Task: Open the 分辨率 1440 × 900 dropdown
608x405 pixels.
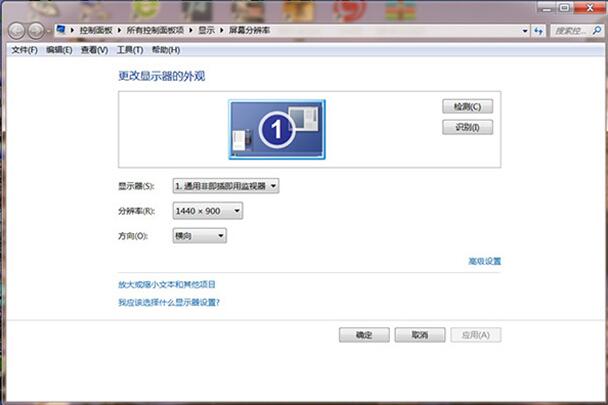Action: click(x=208, y=211)
